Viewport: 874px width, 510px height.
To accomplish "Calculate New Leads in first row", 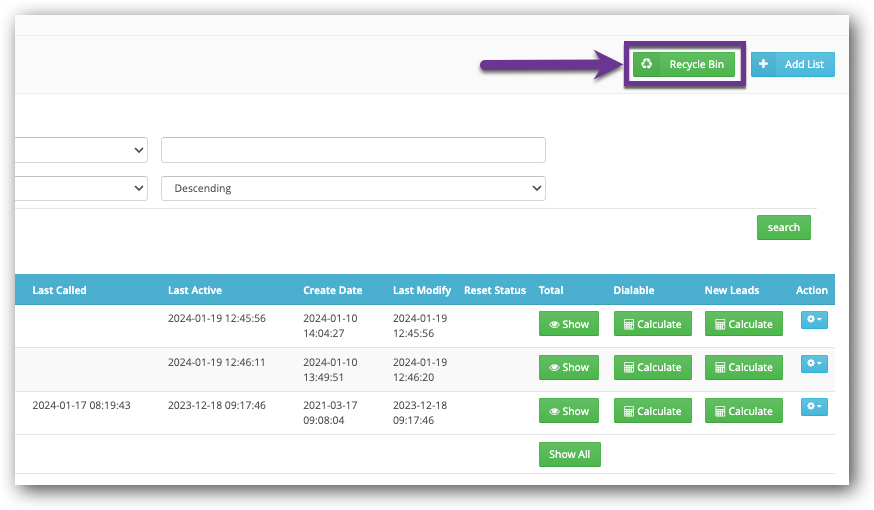I will click(743, 324).
